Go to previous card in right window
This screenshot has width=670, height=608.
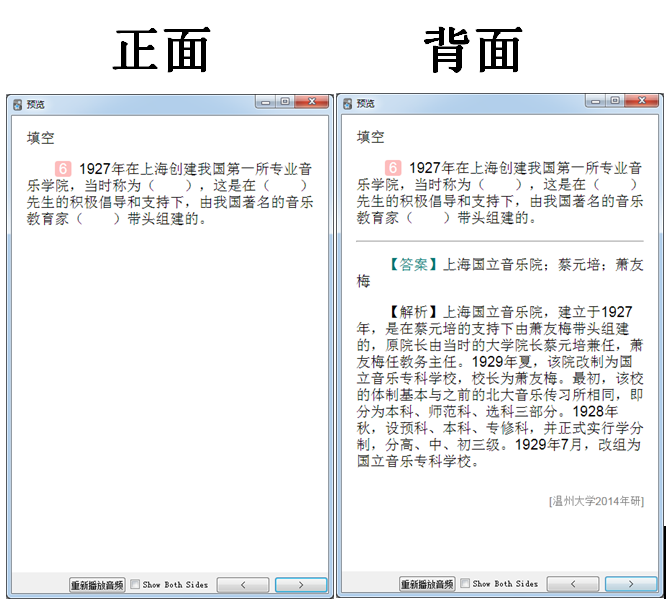[x=573, y=584]
